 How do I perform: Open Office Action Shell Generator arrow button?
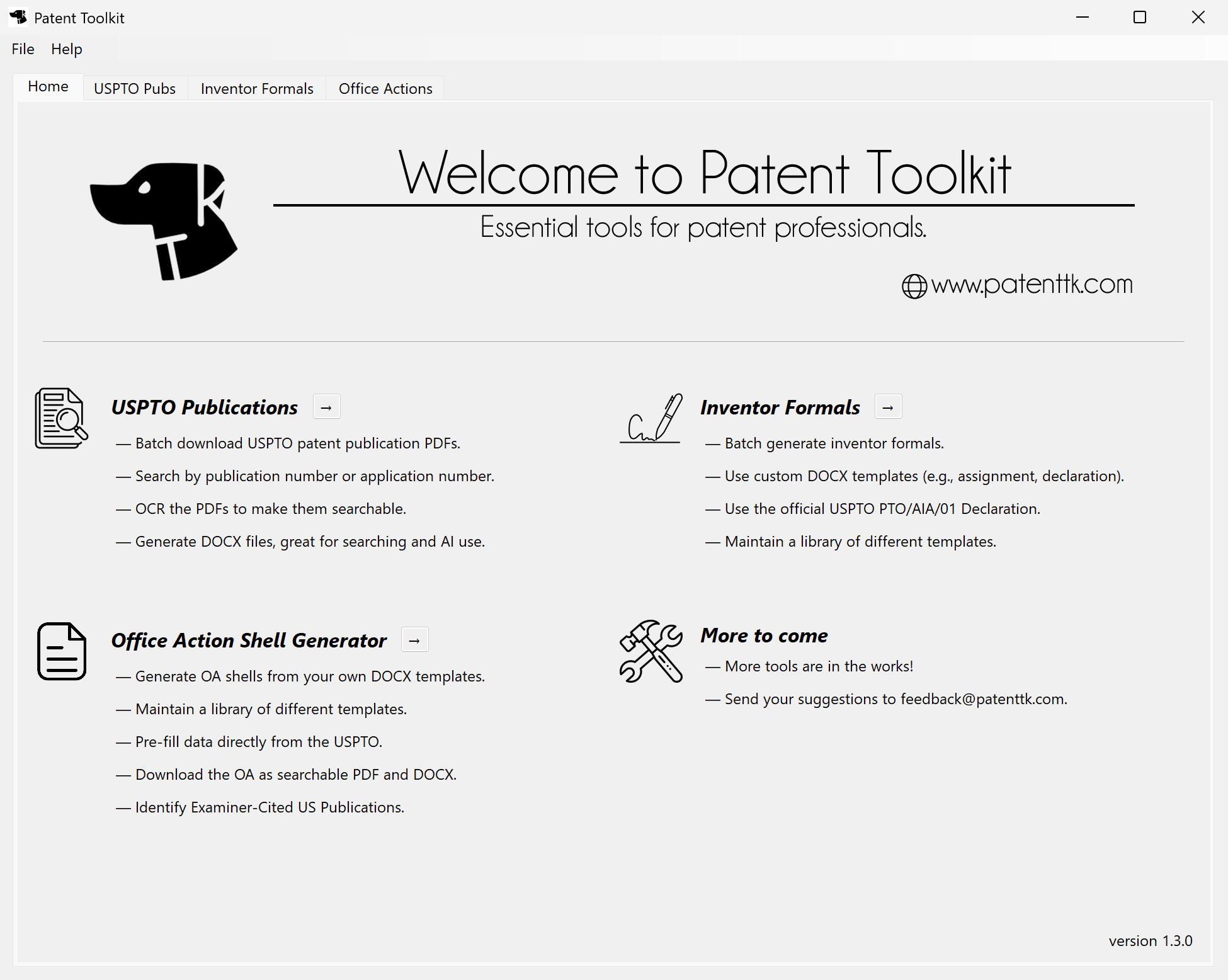point(414,639)
